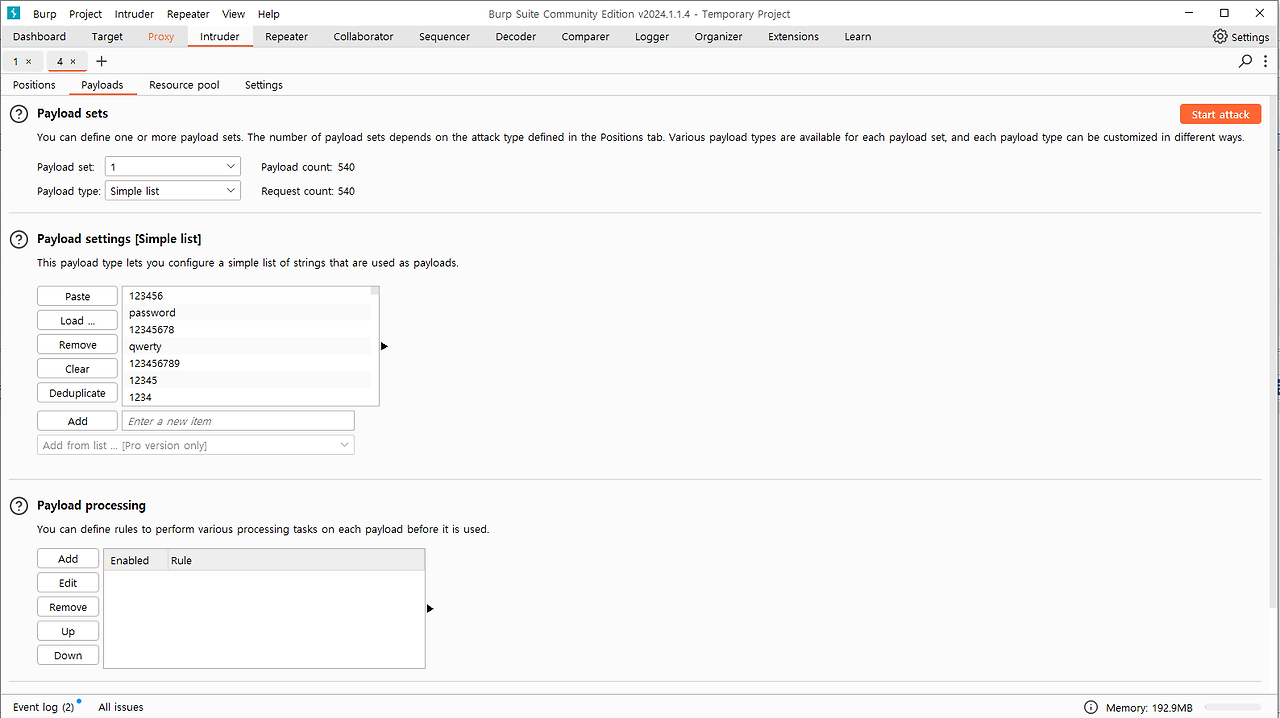
Task: Open the Project menu
Action: coord(86,14)
